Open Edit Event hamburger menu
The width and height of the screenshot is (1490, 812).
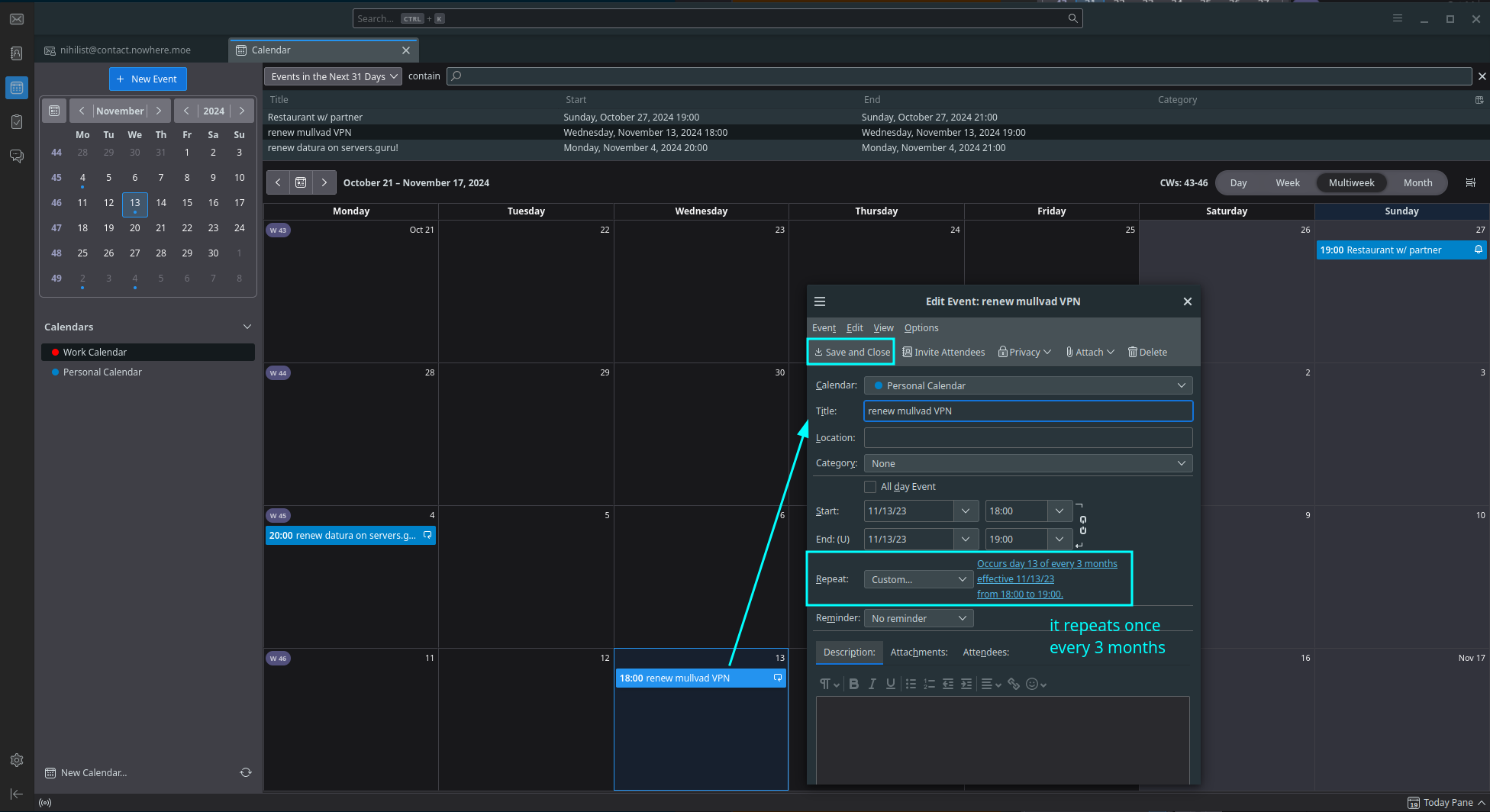(820, 301)
